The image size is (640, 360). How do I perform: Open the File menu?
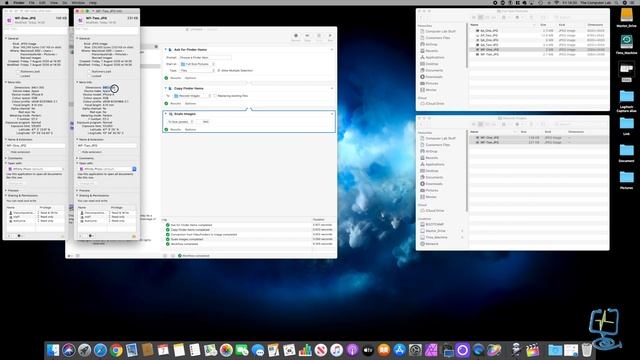31,2
